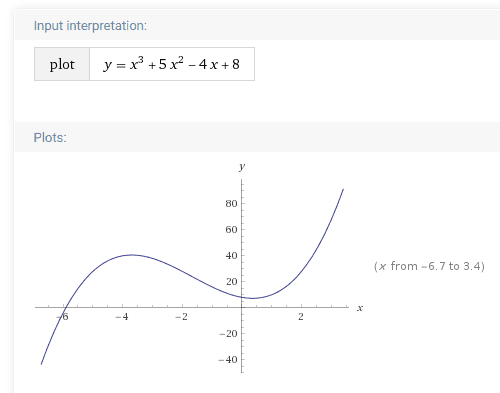
Task: Click the graph origin where axes cross
Action: click(x=242, y=307)
